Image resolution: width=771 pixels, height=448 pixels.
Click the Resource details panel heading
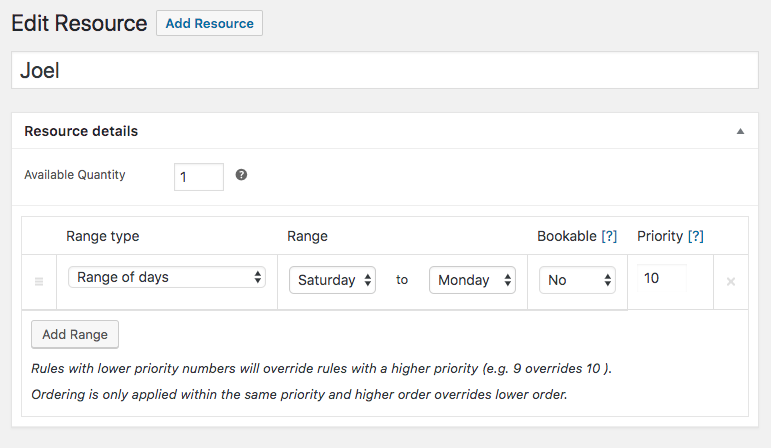coord(81,131)
